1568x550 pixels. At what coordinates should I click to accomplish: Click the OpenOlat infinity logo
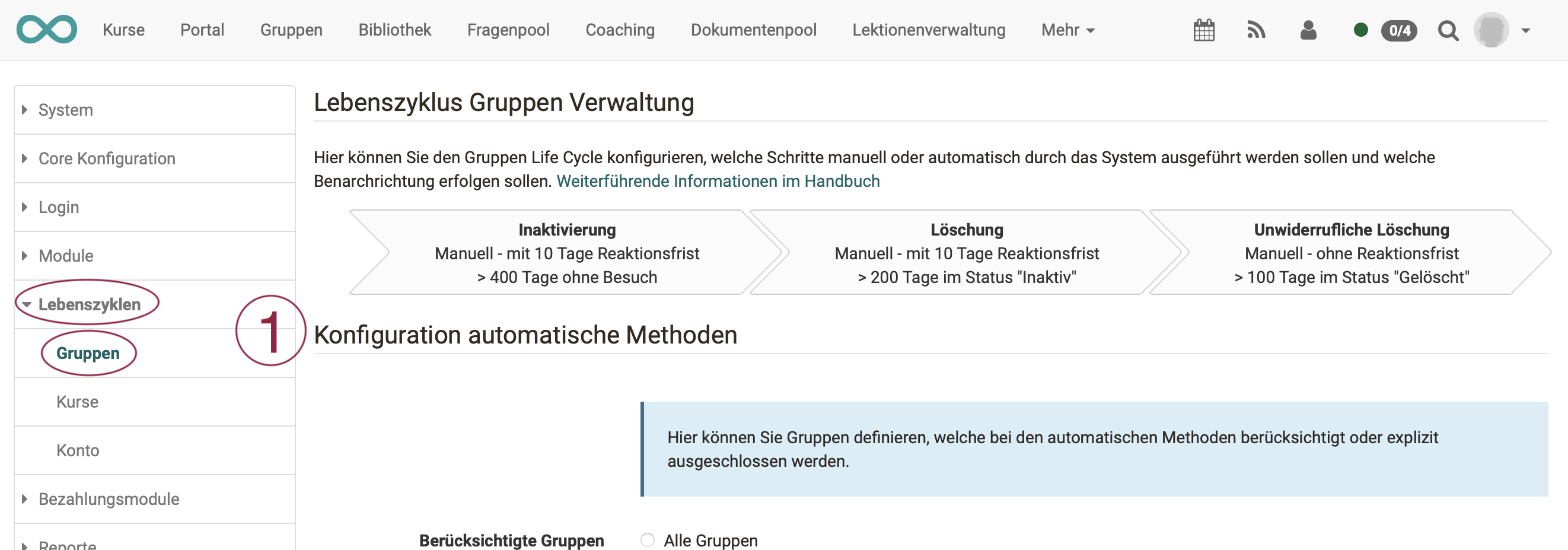point(47,28)
